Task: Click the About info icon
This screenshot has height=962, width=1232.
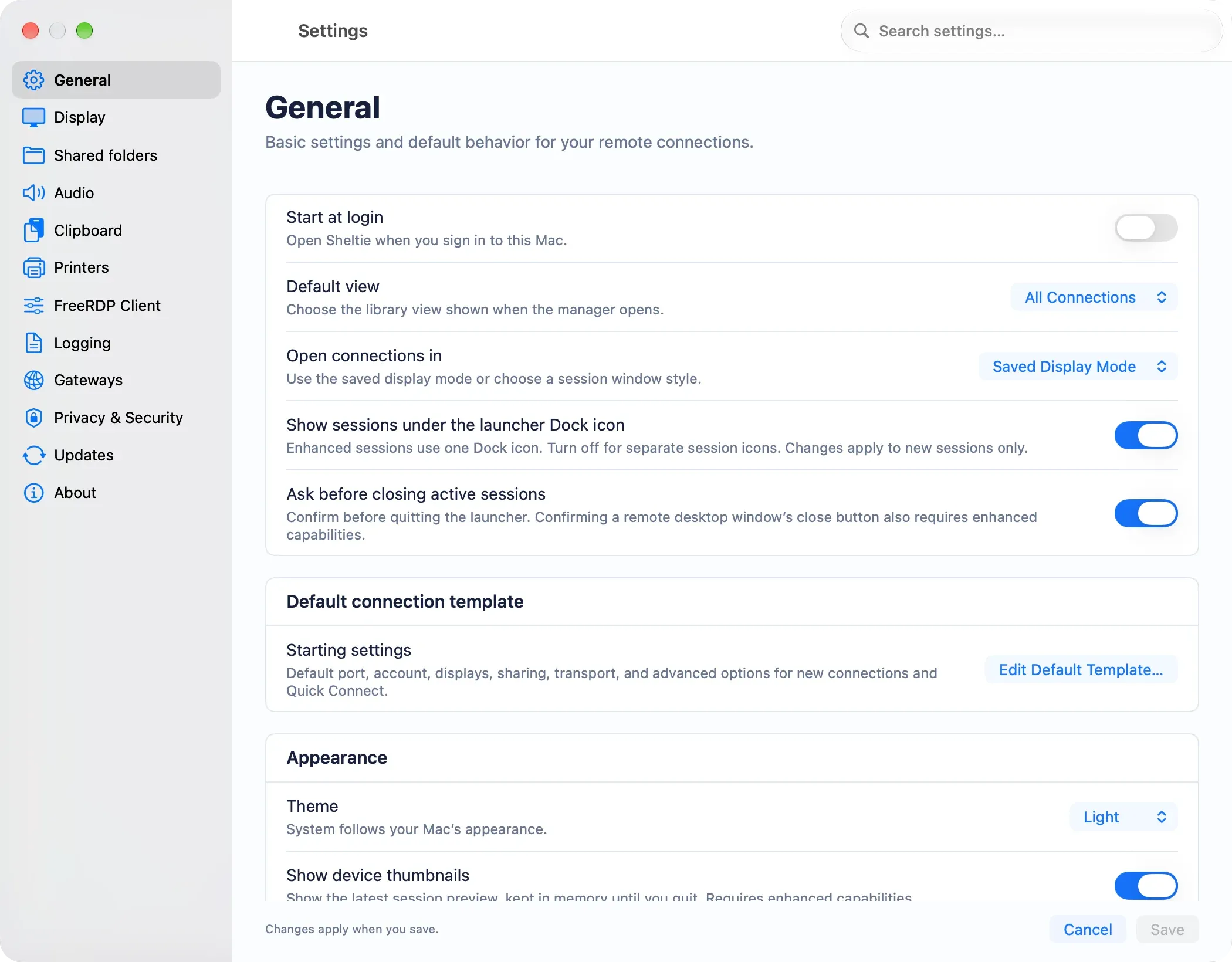Action: [34, 493]
